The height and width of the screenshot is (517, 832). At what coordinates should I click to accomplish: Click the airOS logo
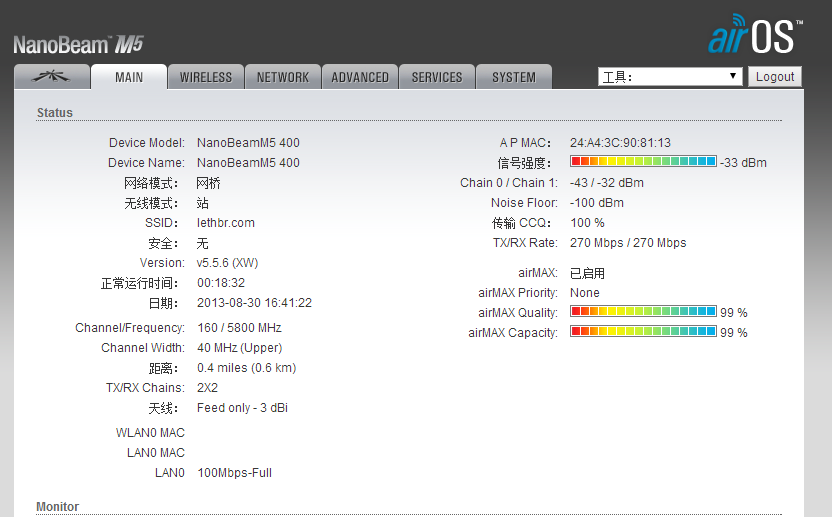pos(755,35)
